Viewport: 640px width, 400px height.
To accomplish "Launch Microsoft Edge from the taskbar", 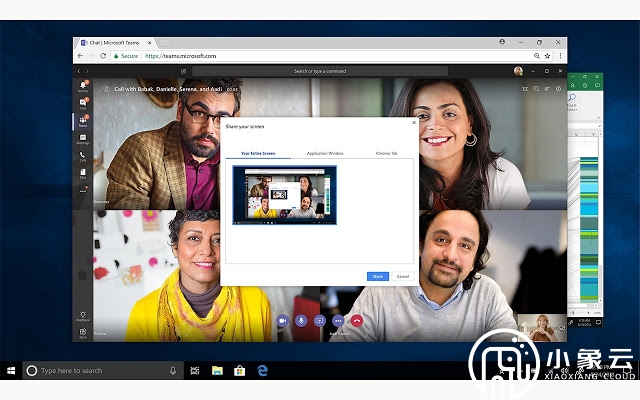I will [x=262, y=371].
